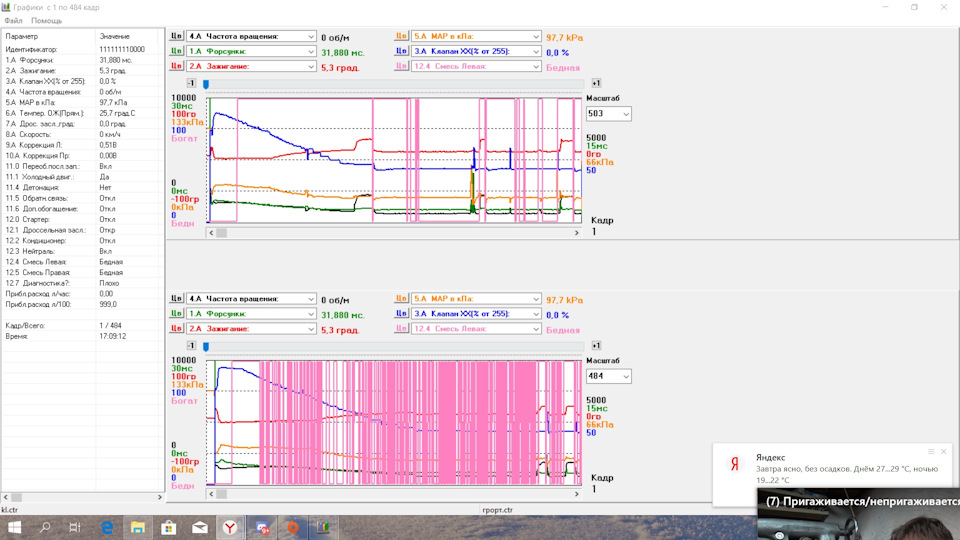Click right arrow of lower graph scrollbar
Viewport: 960px width, 540px height.
coord(576,493)
